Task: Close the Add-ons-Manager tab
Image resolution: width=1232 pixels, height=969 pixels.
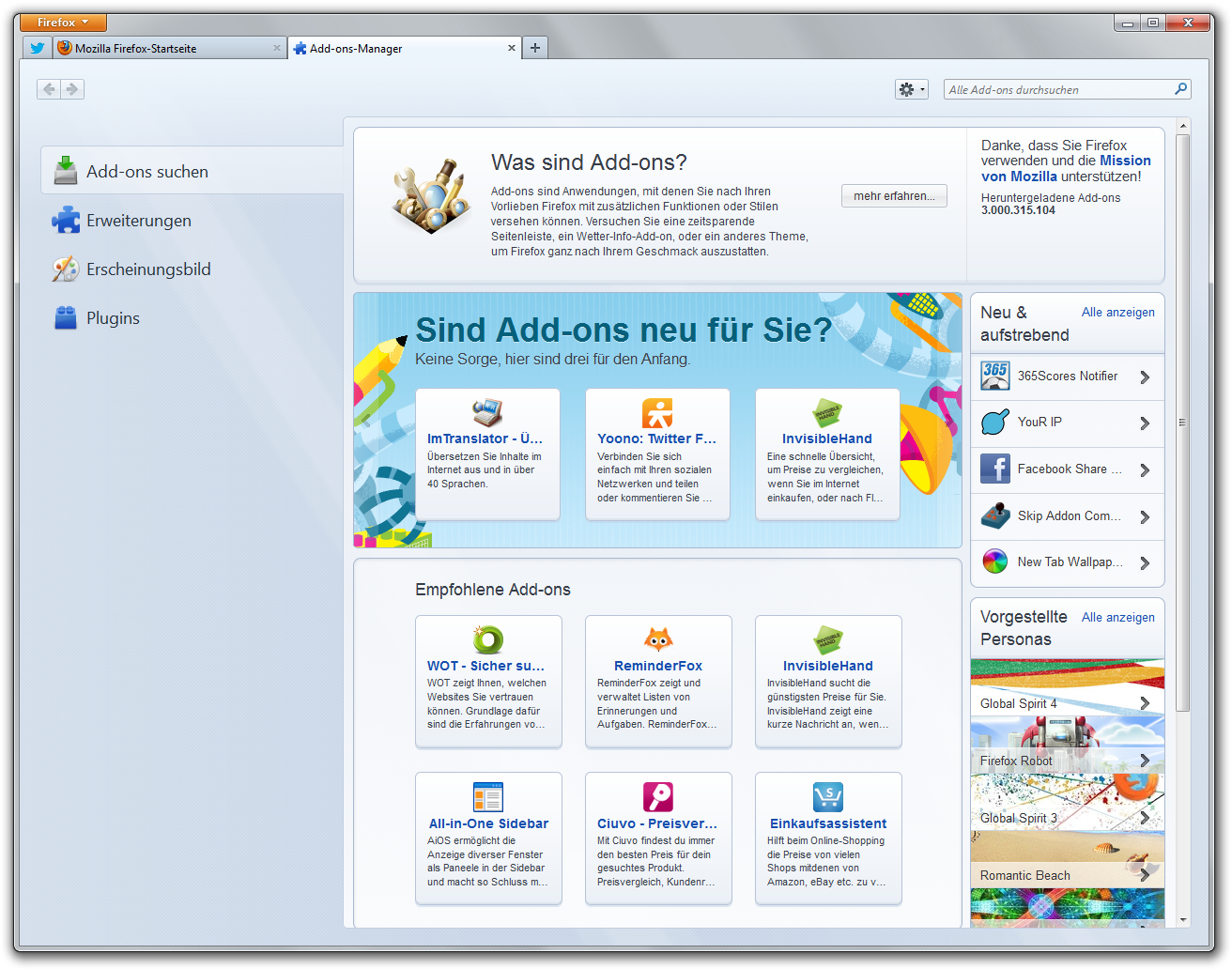Action: pos(512,48)
